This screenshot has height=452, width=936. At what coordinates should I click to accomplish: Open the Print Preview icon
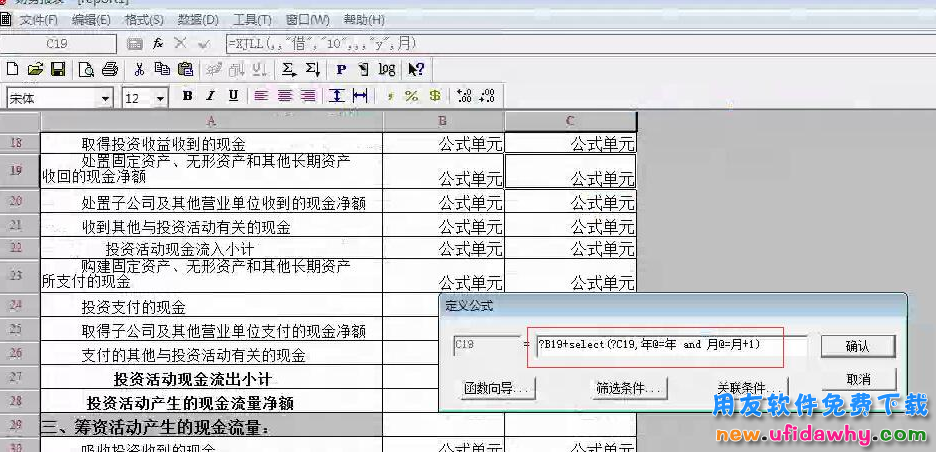(x=87, y=69)
